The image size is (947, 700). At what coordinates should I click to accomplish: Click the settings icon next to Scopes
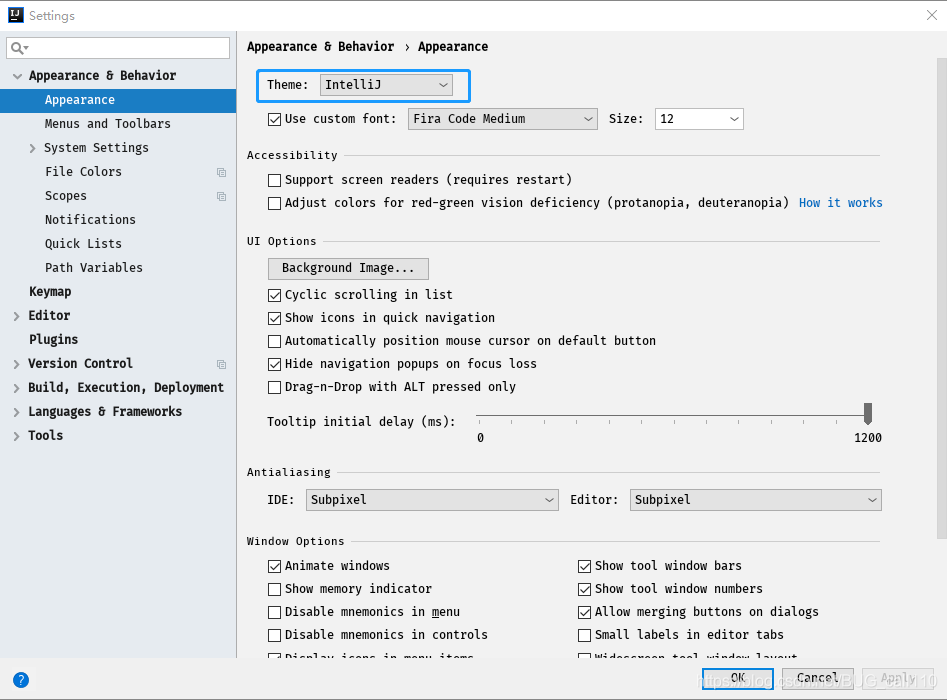(220, 195)
